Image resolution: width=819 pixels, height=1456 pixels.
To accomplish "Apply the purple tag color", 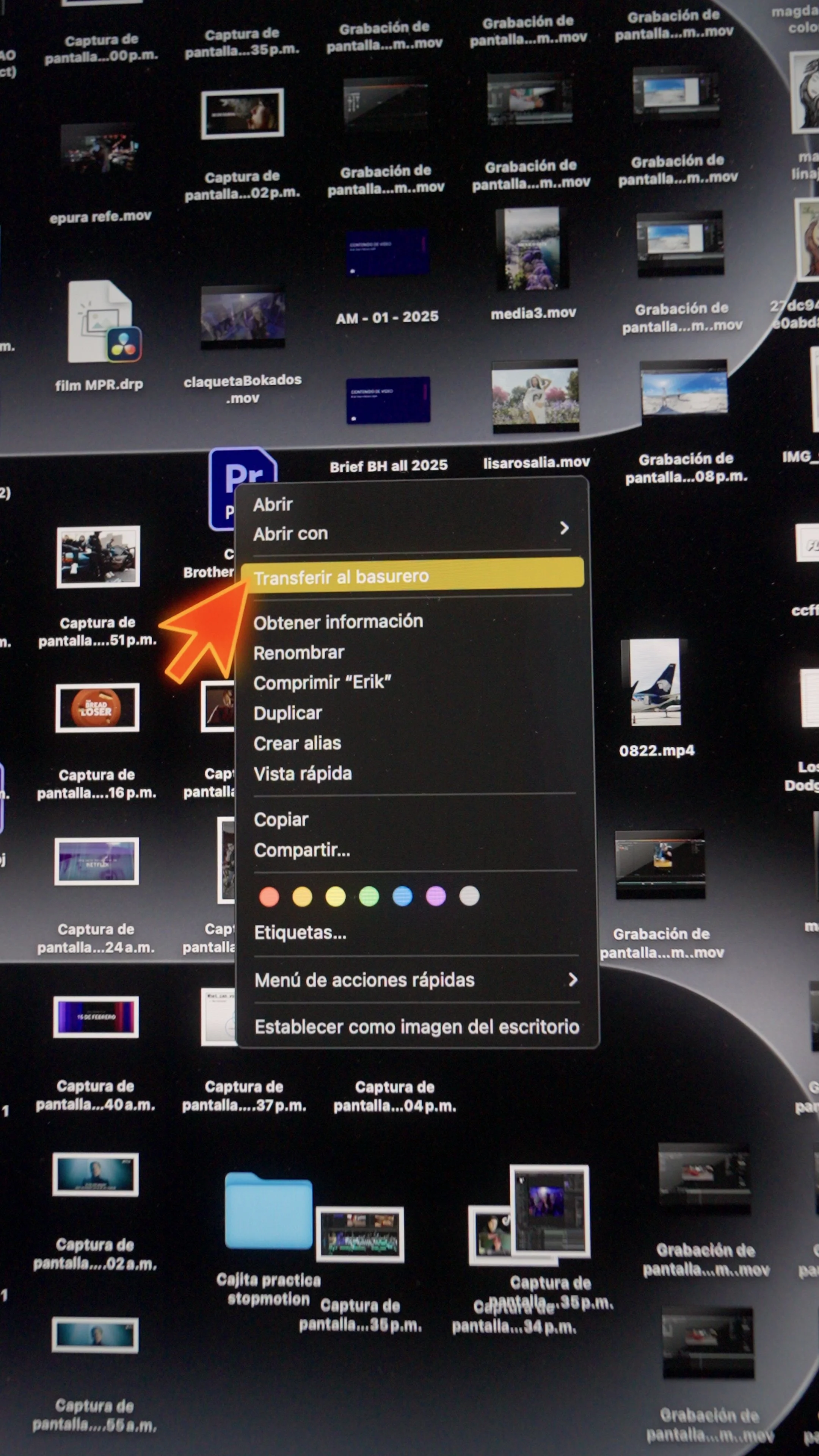I will (436, 896).
